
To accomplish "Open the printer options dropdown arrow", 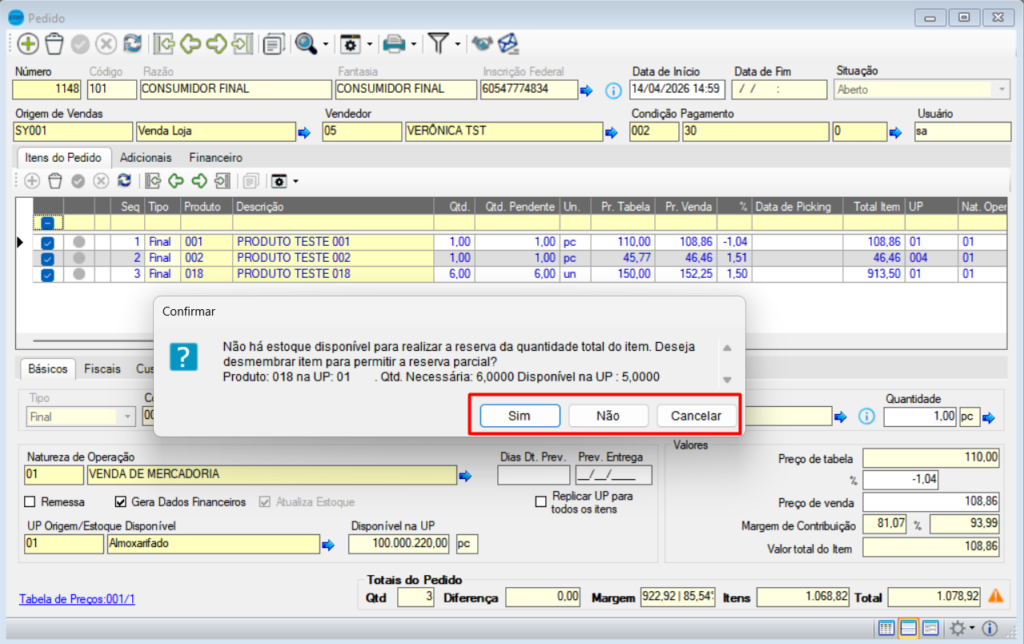I will click(413, 43).
